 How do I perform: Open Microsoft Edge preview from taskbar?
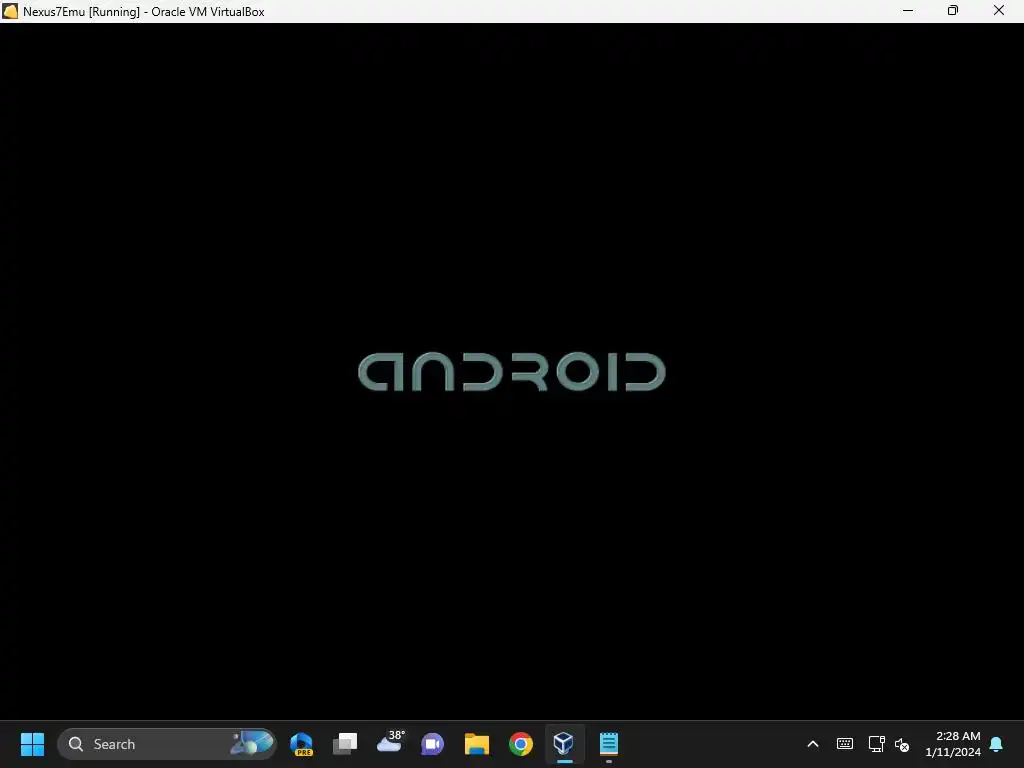click(x=301, y=744)
